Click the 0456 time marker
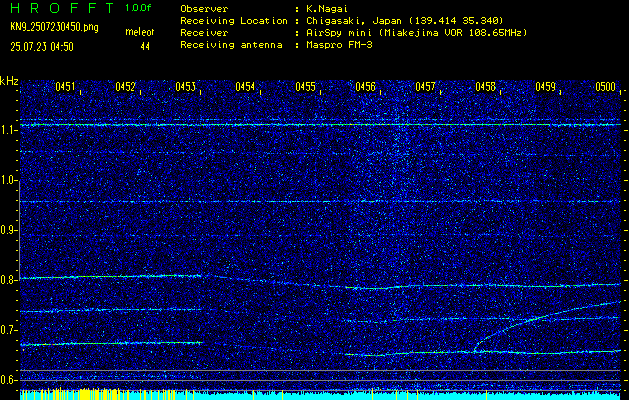The width and height of the screenshot is (629, 400). pos(365,87)
